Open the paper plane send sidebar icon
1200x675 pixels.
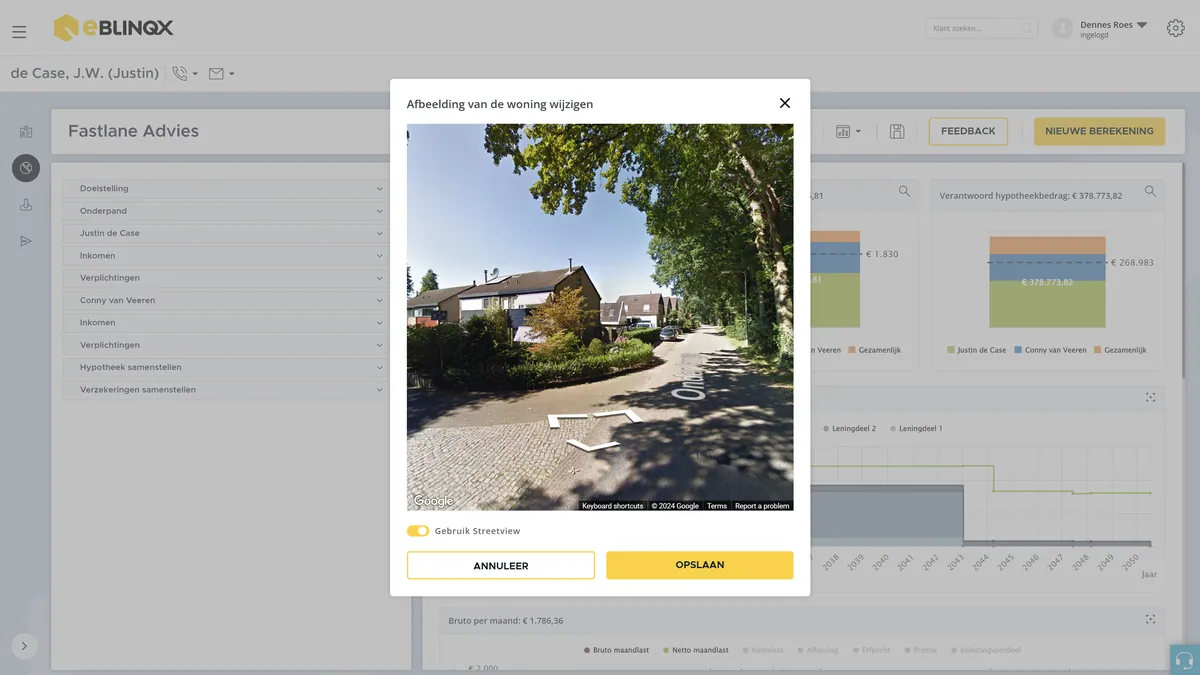click(x=26, y=241)
